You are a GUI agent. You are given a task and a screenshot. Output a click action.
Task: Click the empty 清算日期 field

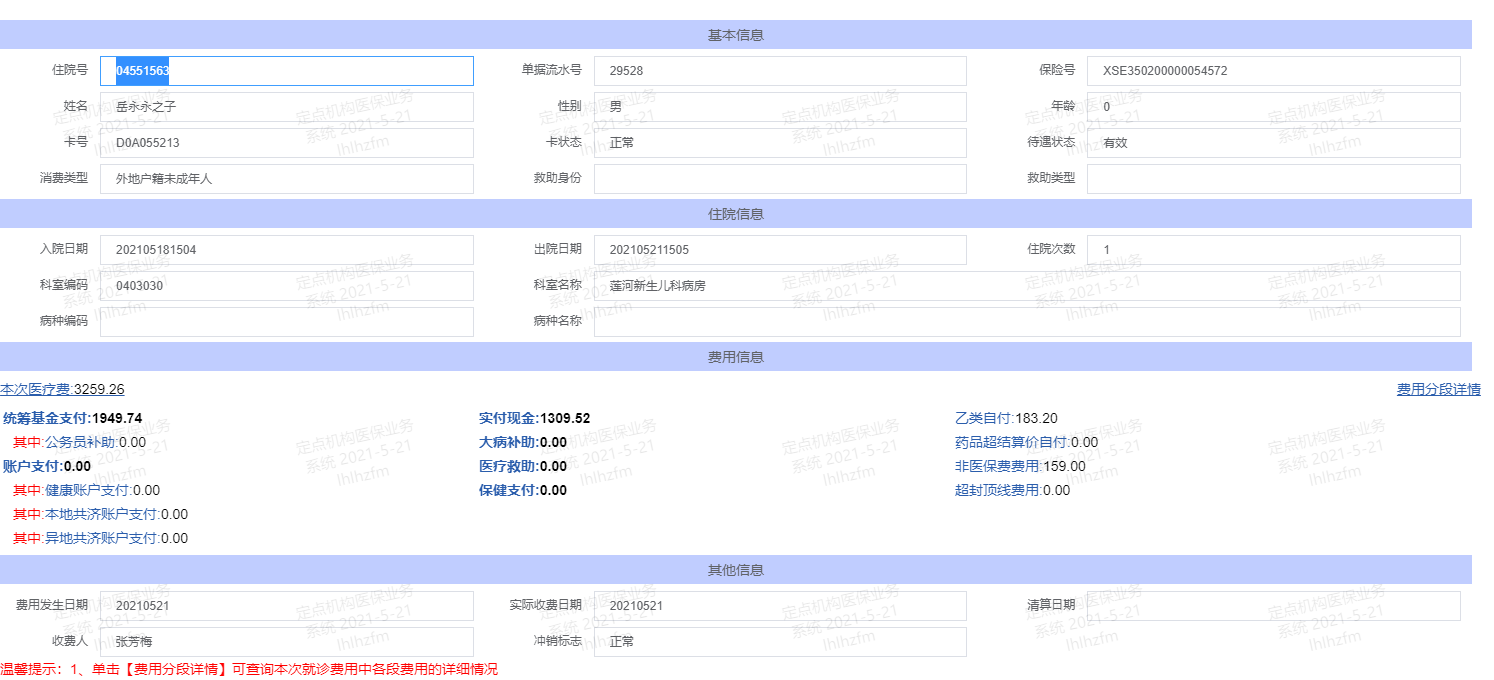(x=1274, y=606)
